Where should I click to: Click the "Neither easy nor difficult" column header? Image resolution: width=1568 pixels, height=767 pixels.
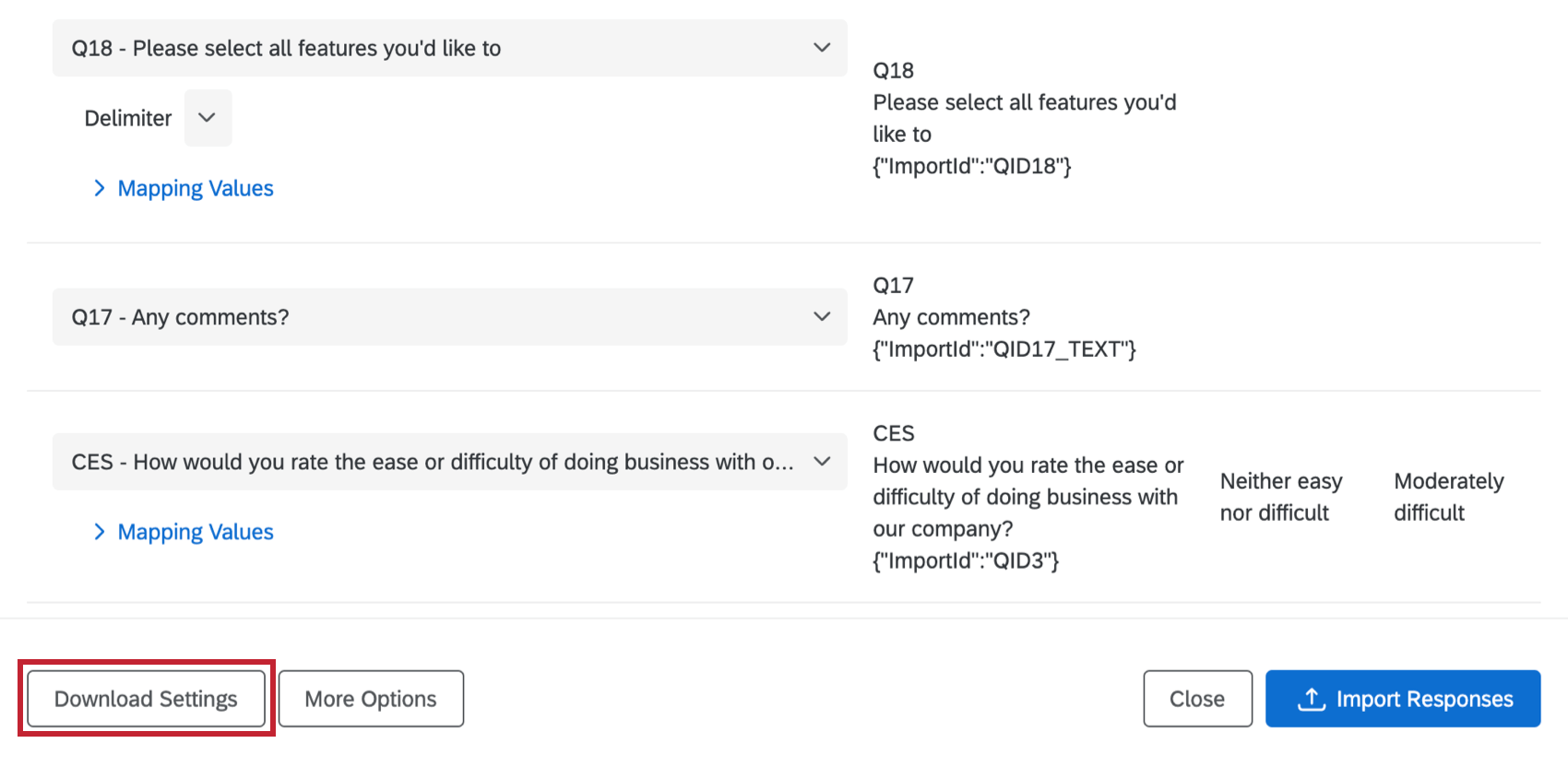pos(1280,496)
